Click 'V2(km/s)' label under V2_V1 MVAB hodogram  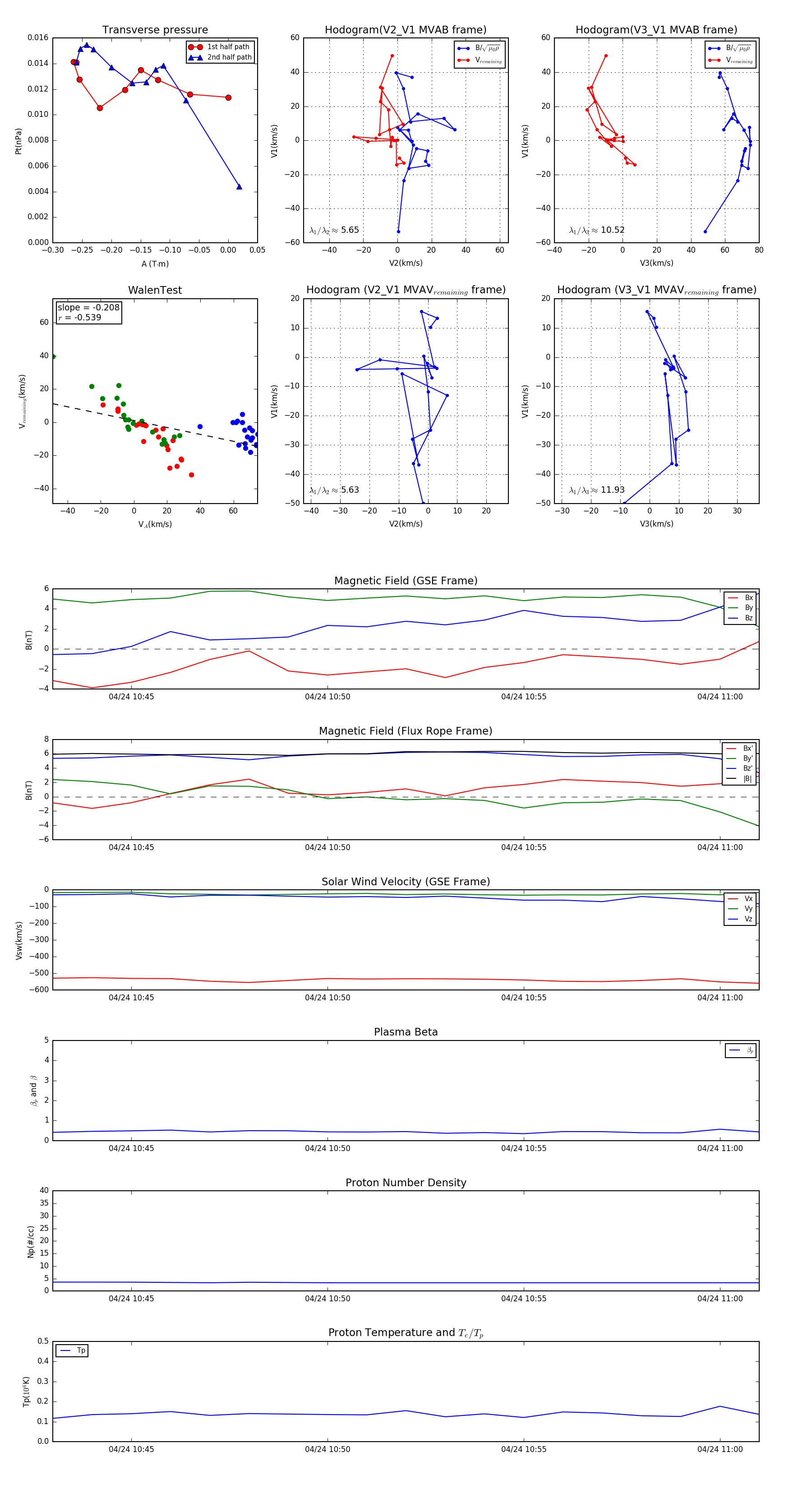pos(406,263)
